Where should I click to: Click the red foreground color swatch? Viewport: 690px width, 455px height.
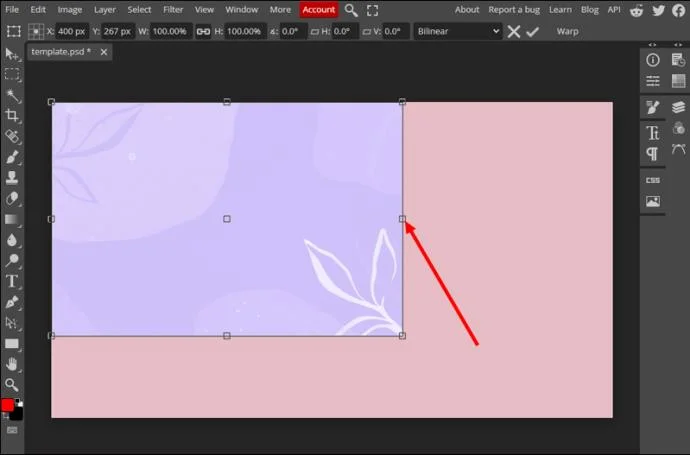coord(7,406)
